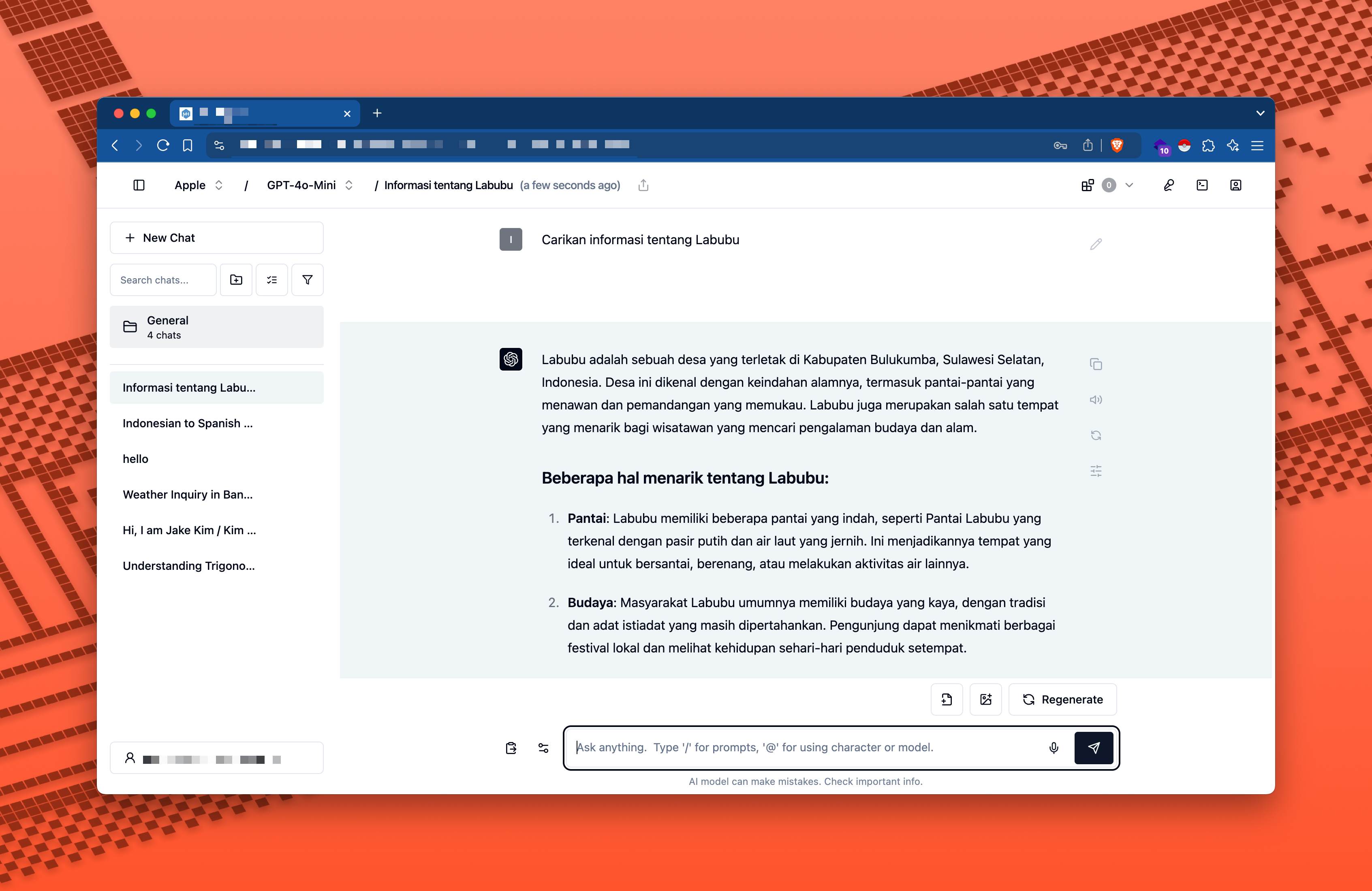Click the browser share icon in address bar
The width and height of the screenshot is (1372, 891).
[1088, 145]
